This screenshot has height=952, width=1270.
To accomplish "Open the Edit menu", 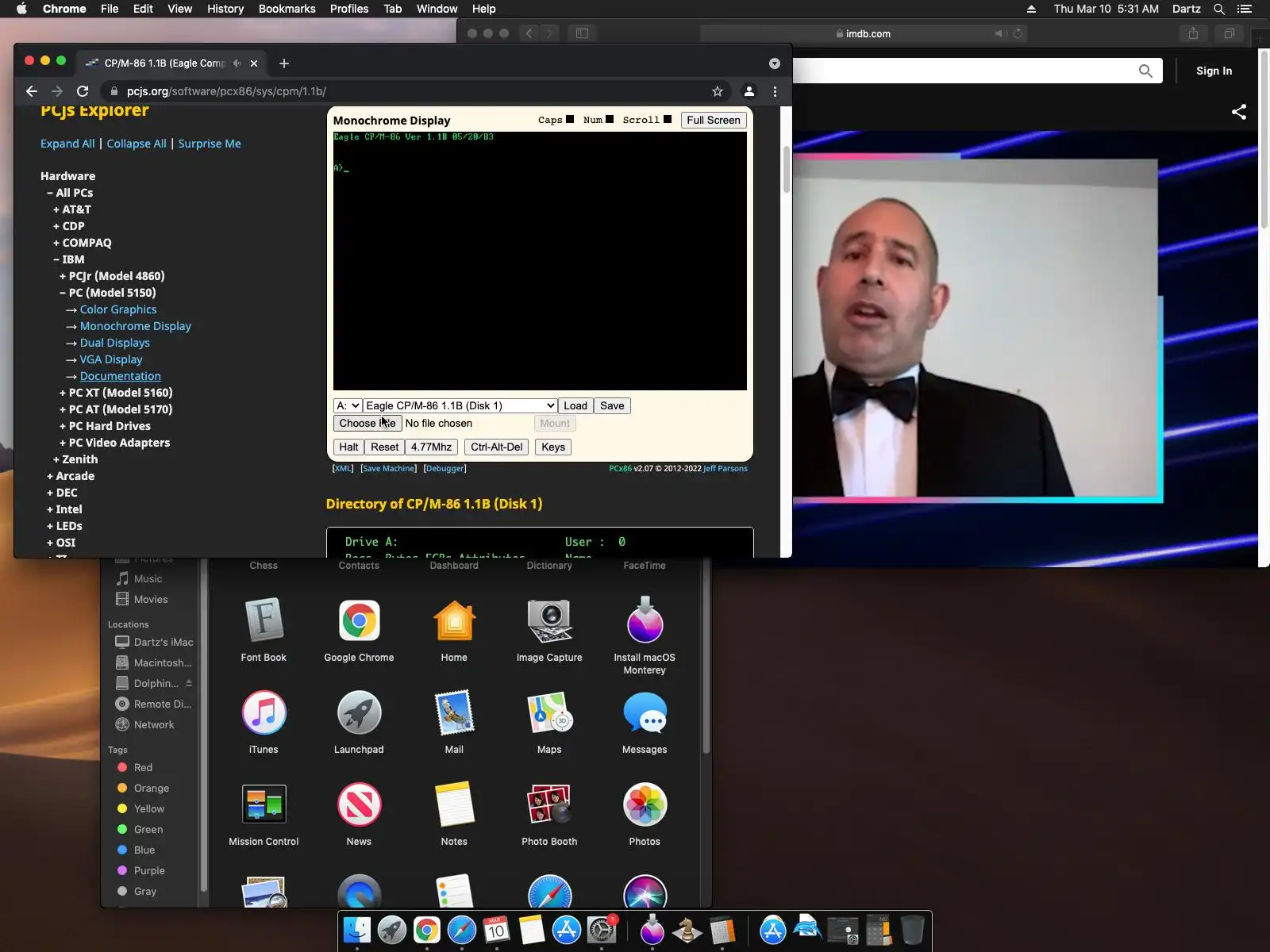I will (x=143, y=9).
